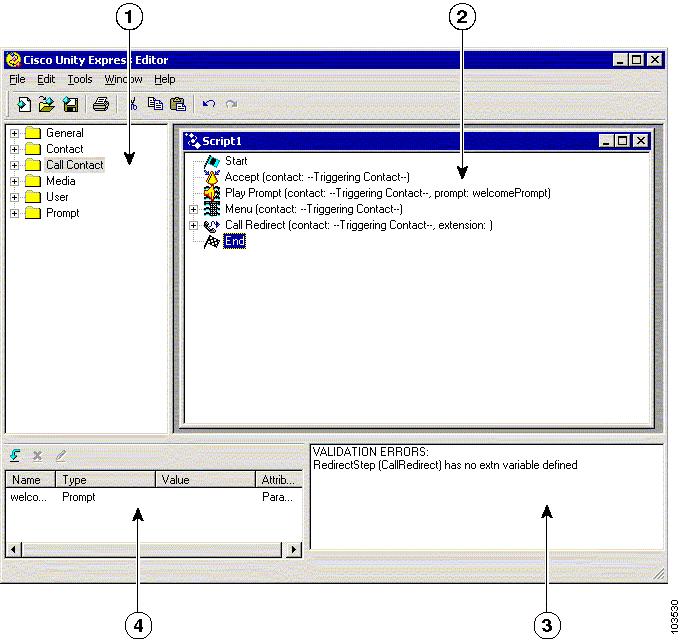The image size is (680, 640).
Task: Click the Undo toolbar icon
Action: coord(209,104)
